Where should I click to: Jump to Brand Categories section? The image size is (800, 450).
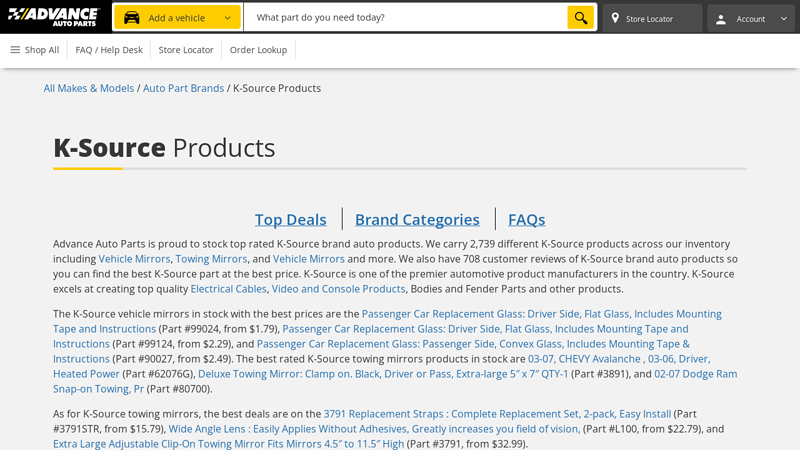[x=417, y=219]
